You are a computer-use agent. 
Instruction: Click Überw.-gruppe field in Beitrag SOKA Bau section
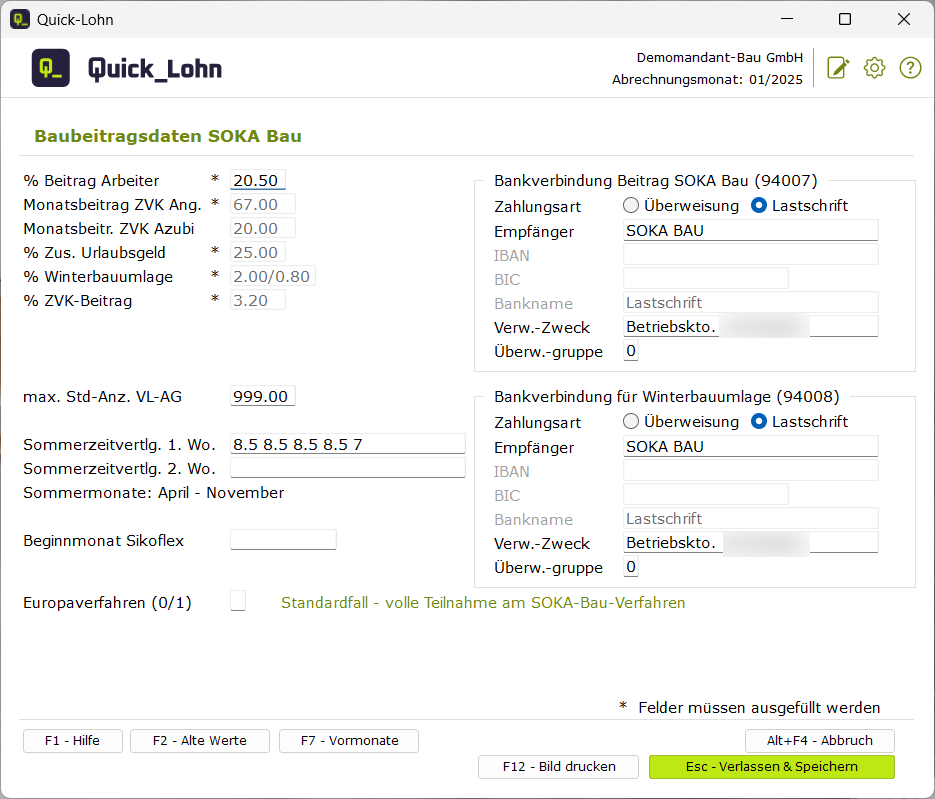pyautogui.click(x=631, y=351)
